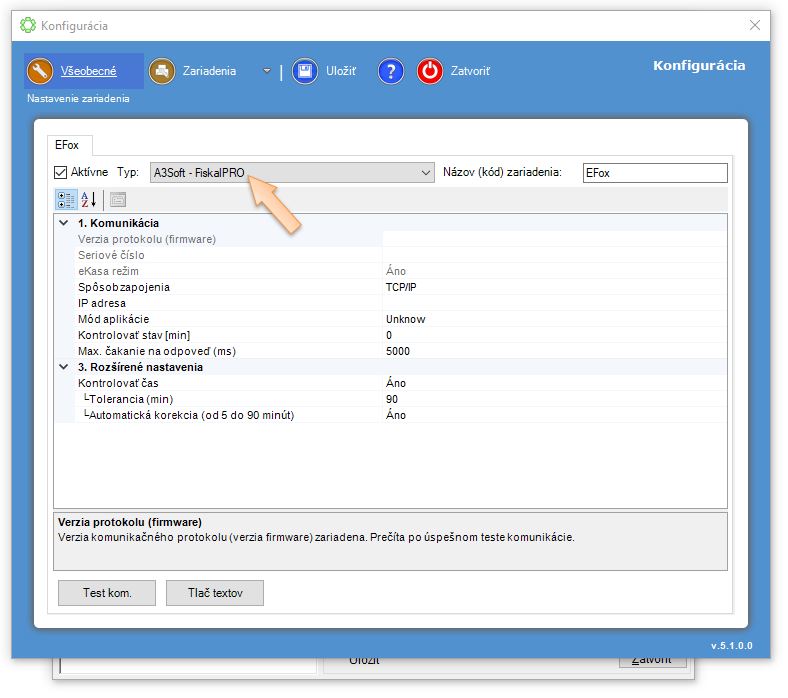Open the Zariadenia printer icon
Screen dimensions: 788x698
pos(162,71)
